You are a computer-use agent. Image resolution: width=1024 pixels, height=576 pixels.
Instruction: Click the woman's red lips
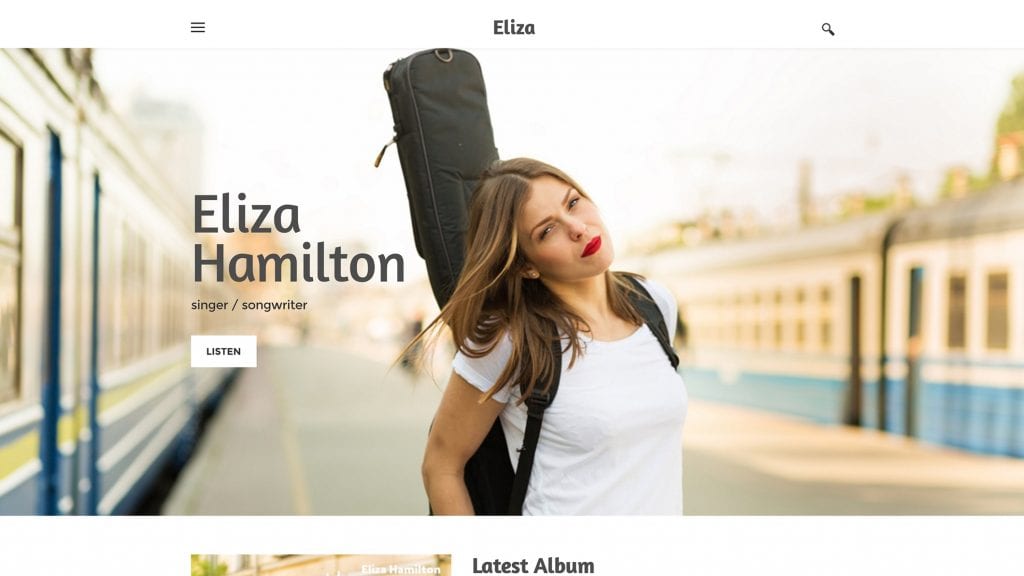coord(592,246)
